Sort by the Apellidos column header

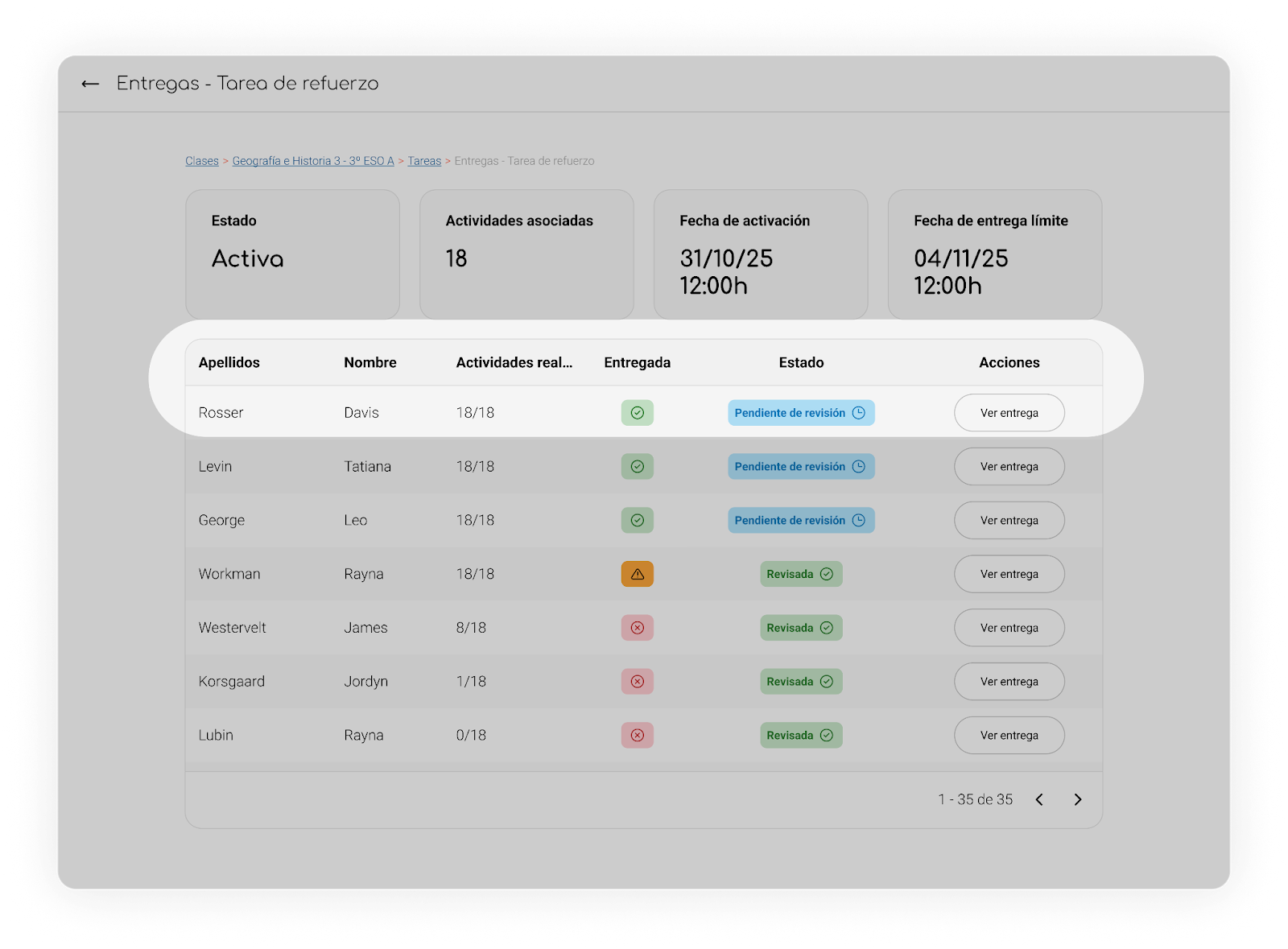(229, 362)
